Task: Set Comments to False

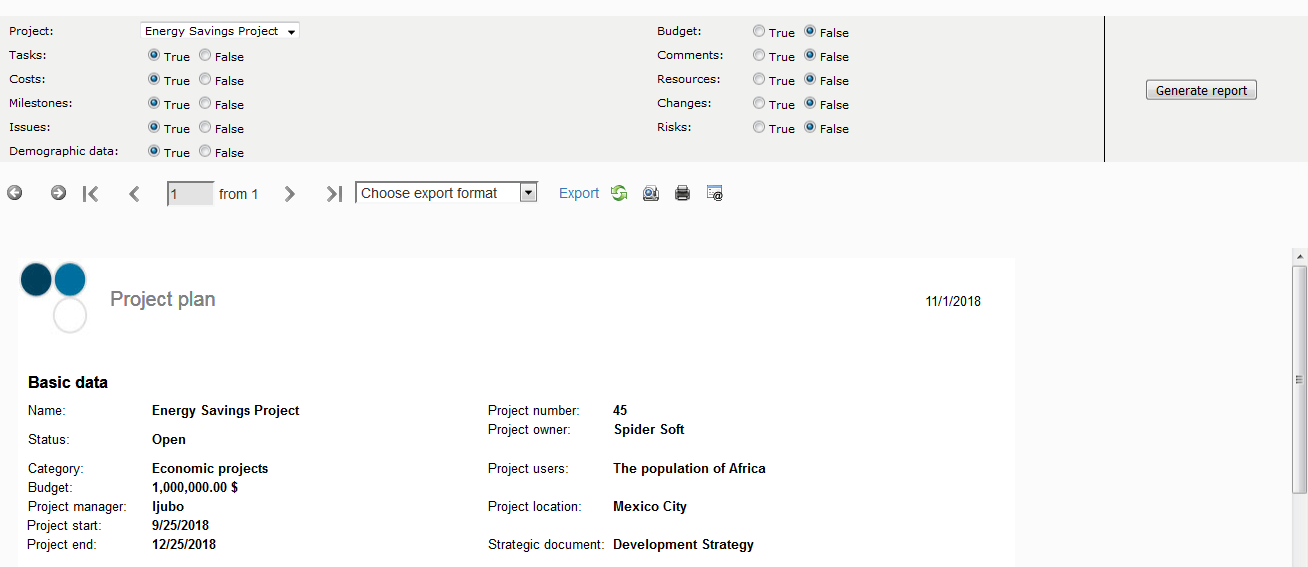Action: pyautogui.click(x=810, y=56)
